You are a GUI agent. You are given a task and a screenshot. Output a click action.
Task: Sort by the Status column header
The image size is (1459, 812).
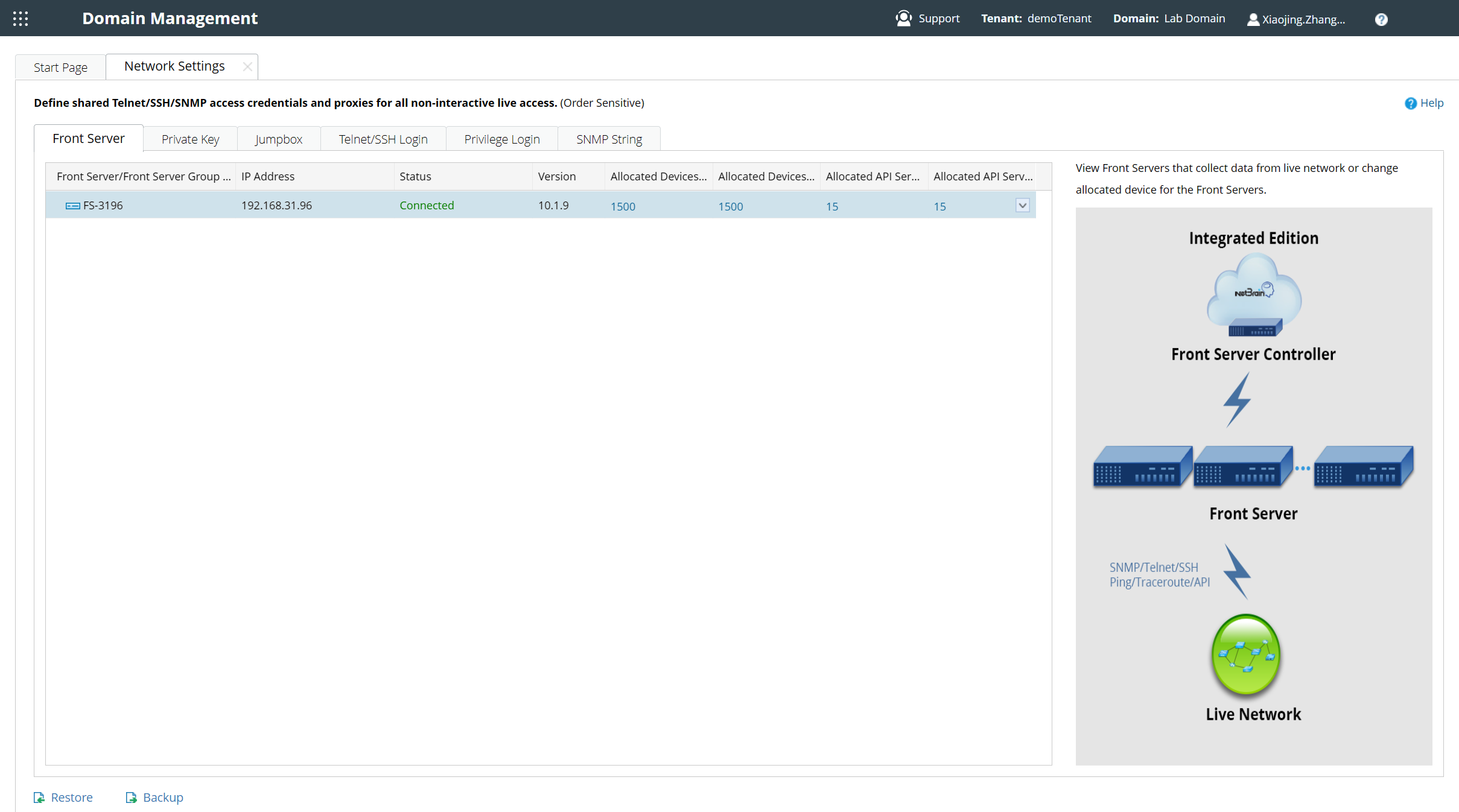coord(415,176)
